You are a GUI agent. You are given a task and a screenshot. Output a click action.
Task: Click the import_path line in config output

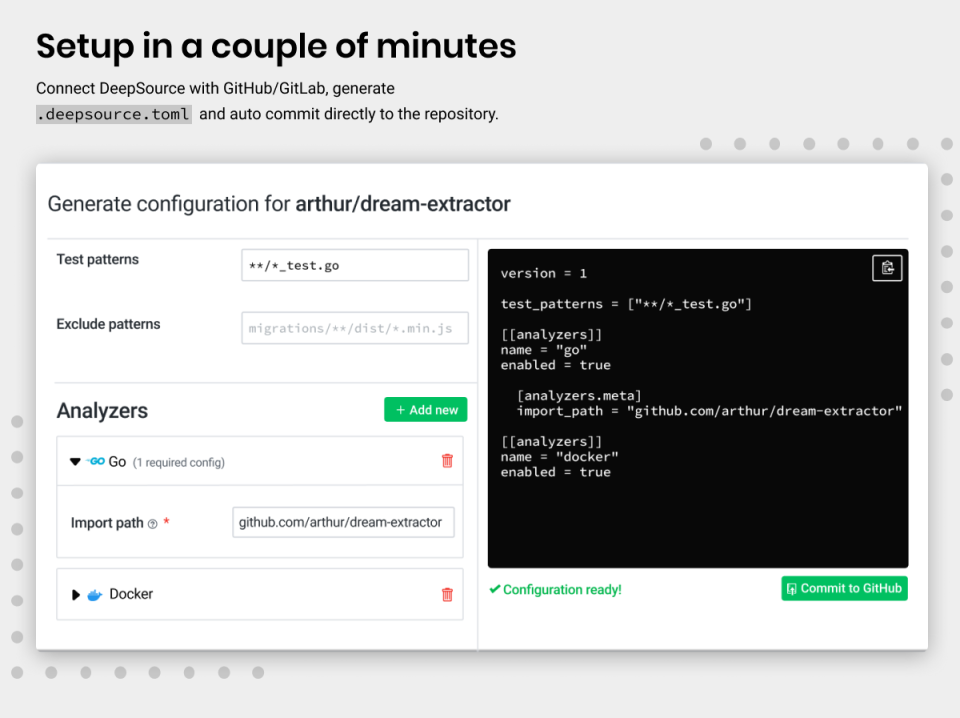tap(710, 411)
